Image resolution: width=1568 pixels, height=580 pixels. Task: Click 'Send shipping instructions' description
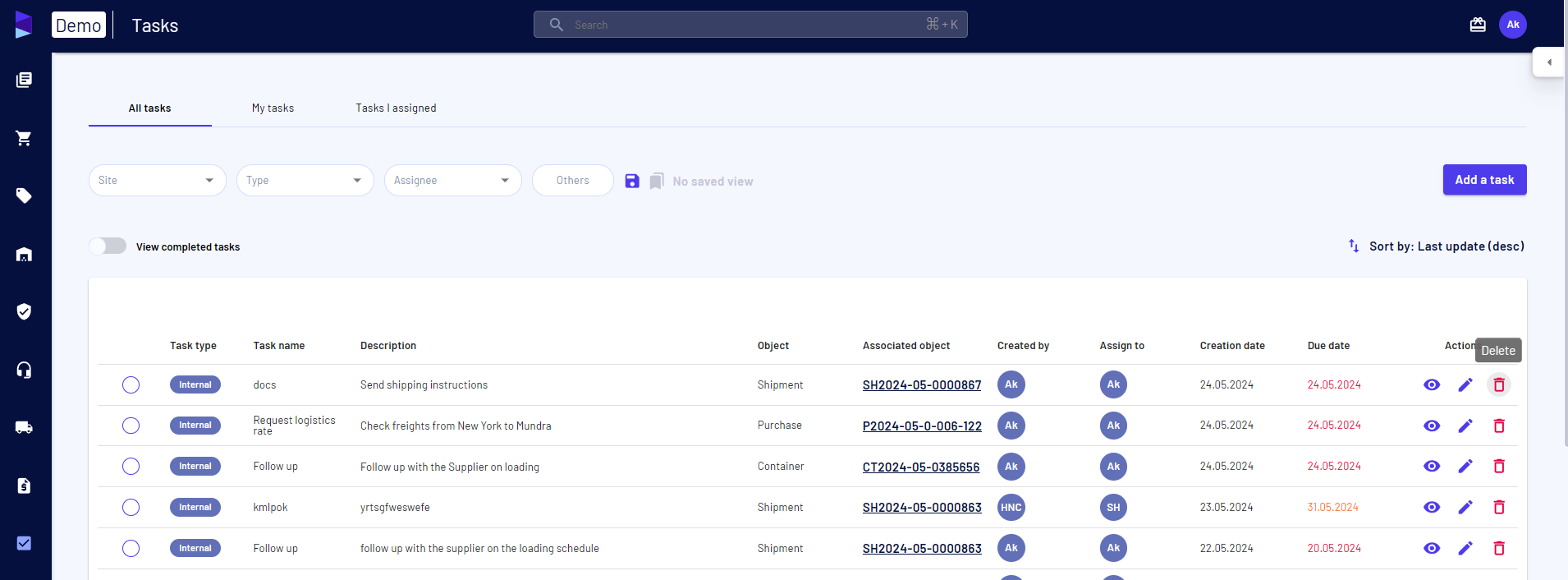(424, 384)
